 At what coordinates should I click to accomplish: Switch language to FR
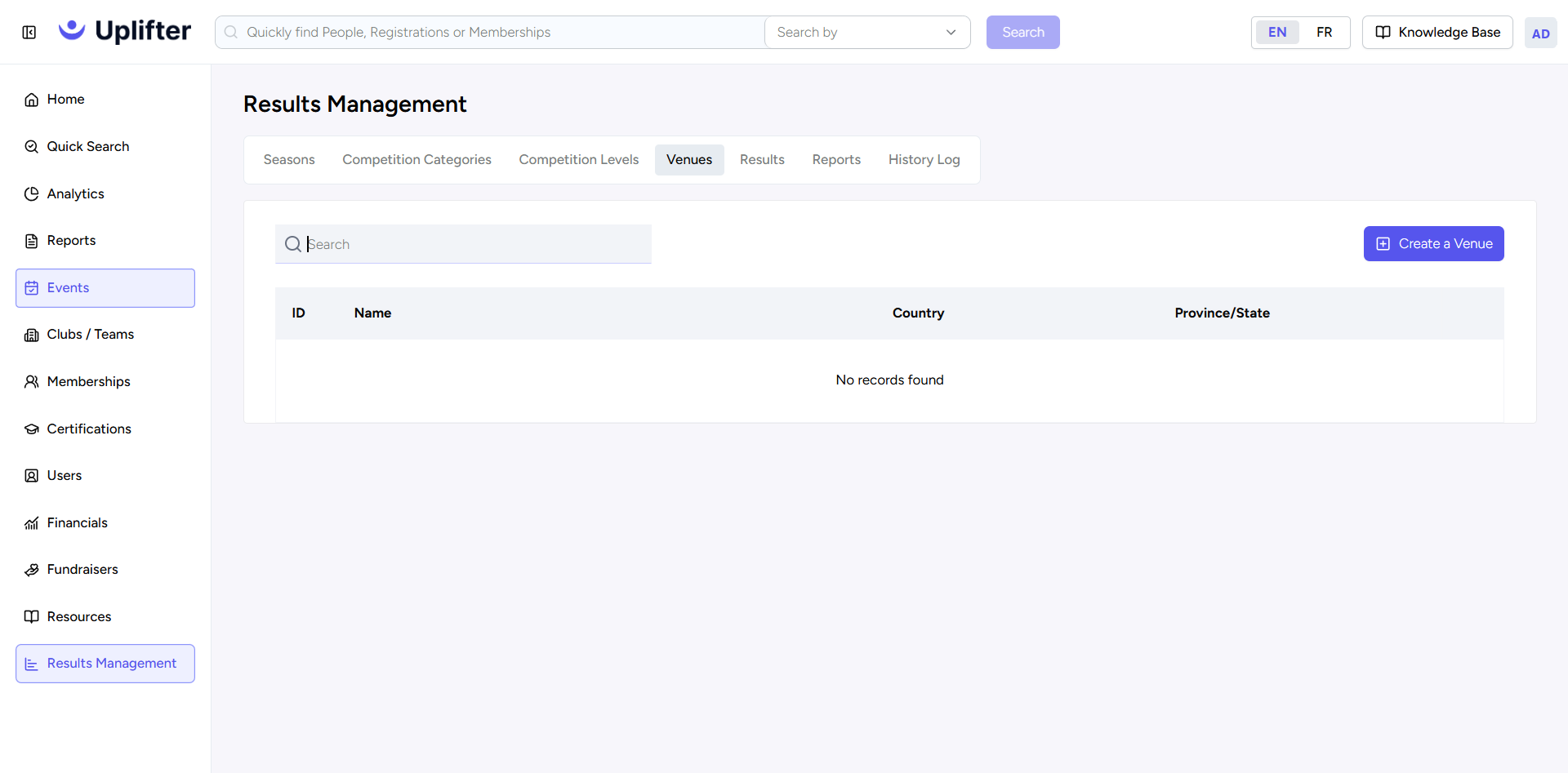pos(1324,33)
